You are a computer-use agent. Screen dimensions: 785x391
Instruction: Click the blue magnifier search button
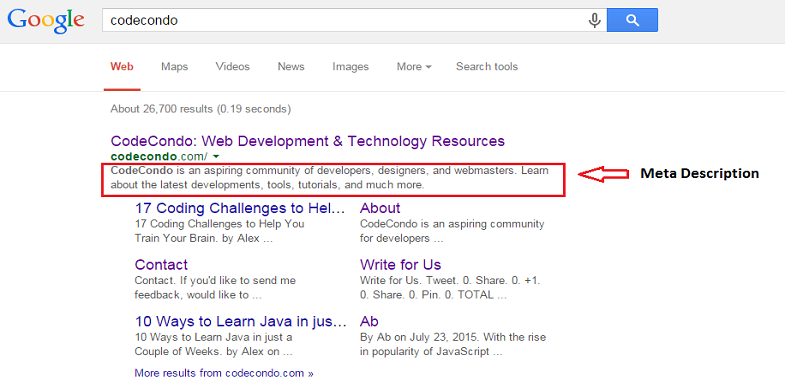point(632,21)
